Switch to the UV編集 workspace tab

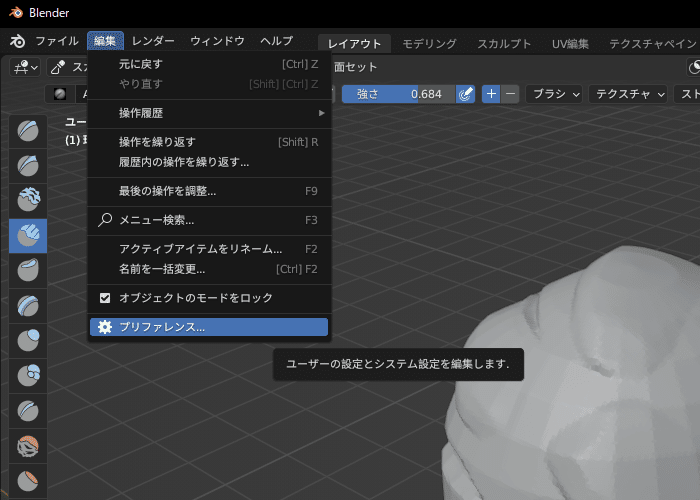pyautogui.click(x=570, y=44)
